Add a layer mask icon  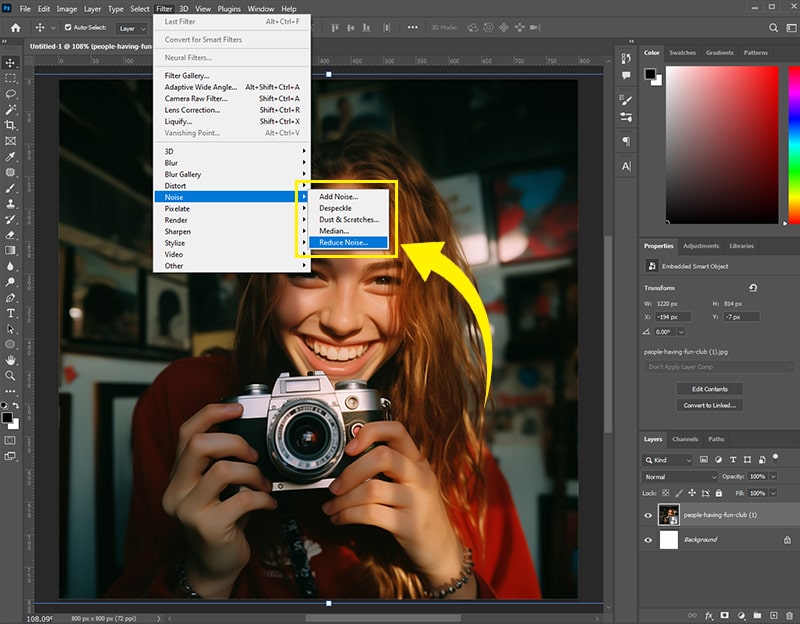724,615
